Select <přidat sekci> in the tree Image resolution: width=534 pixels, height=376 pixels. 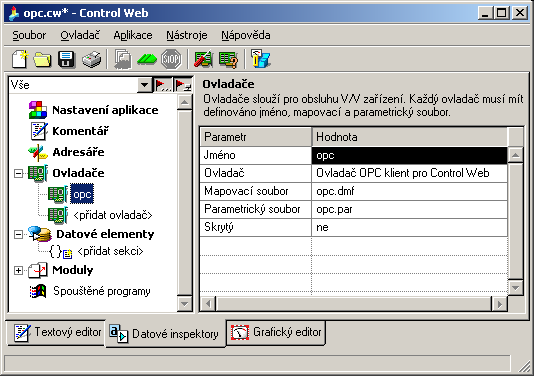tap(110, 251)
